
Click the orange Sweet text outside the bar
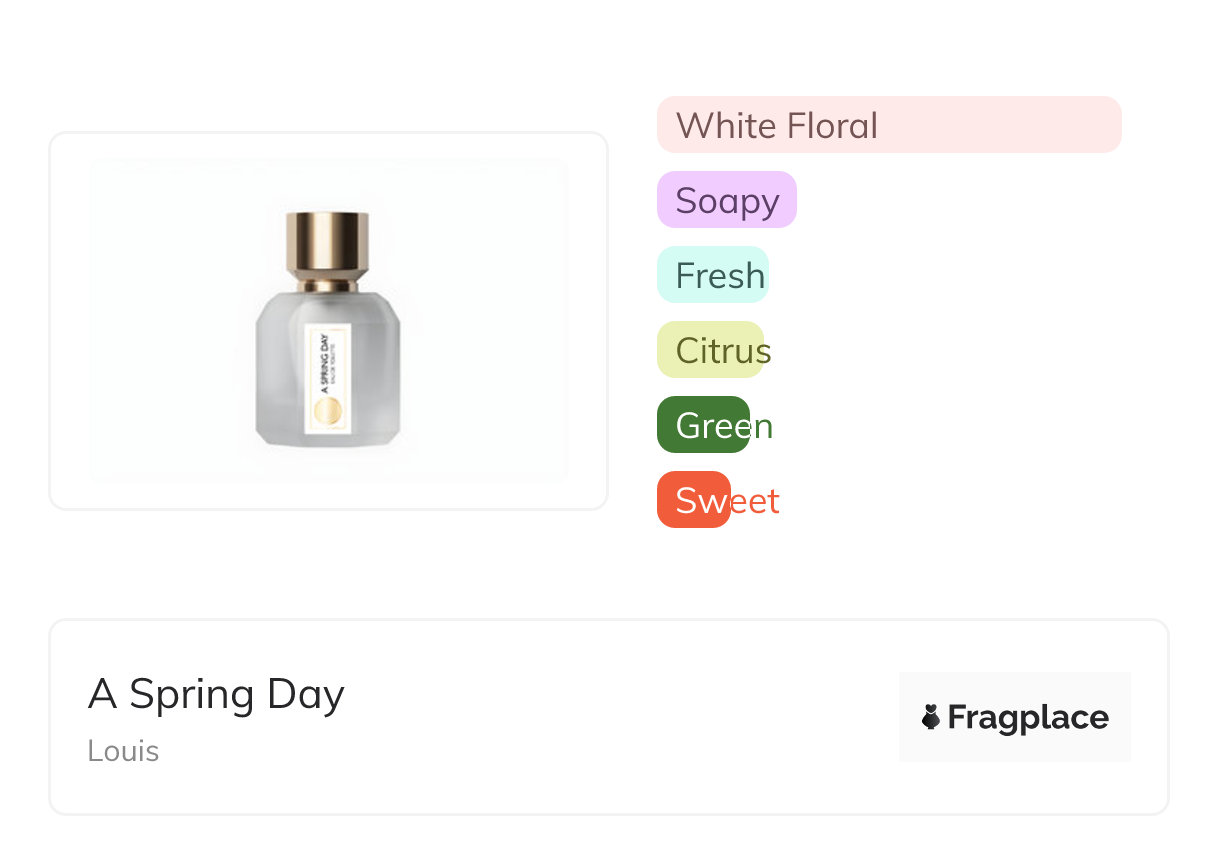pos(756,501)
